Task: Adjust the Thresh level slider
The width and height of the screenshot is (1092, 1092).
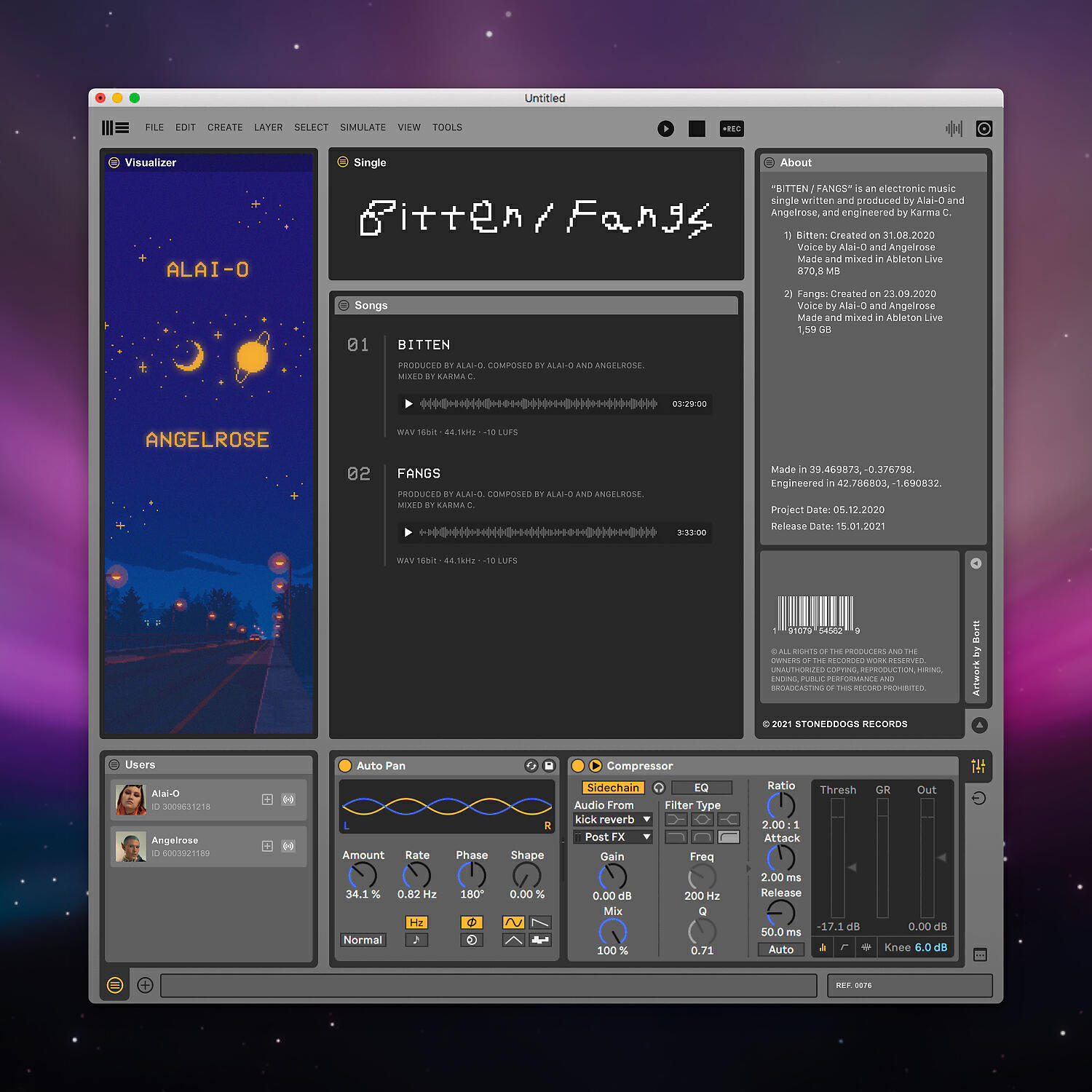Action: click(838, 858)
